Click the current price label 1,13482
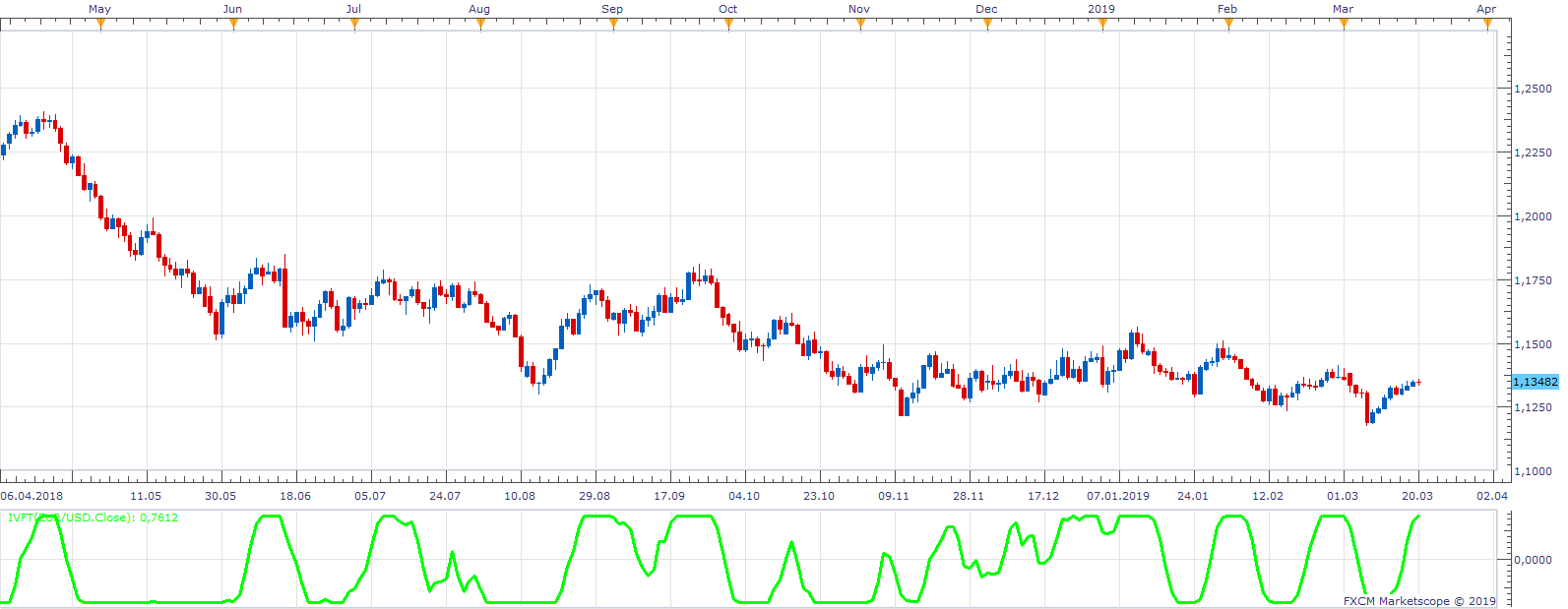1568x609 pixels. coord(1535,382)
